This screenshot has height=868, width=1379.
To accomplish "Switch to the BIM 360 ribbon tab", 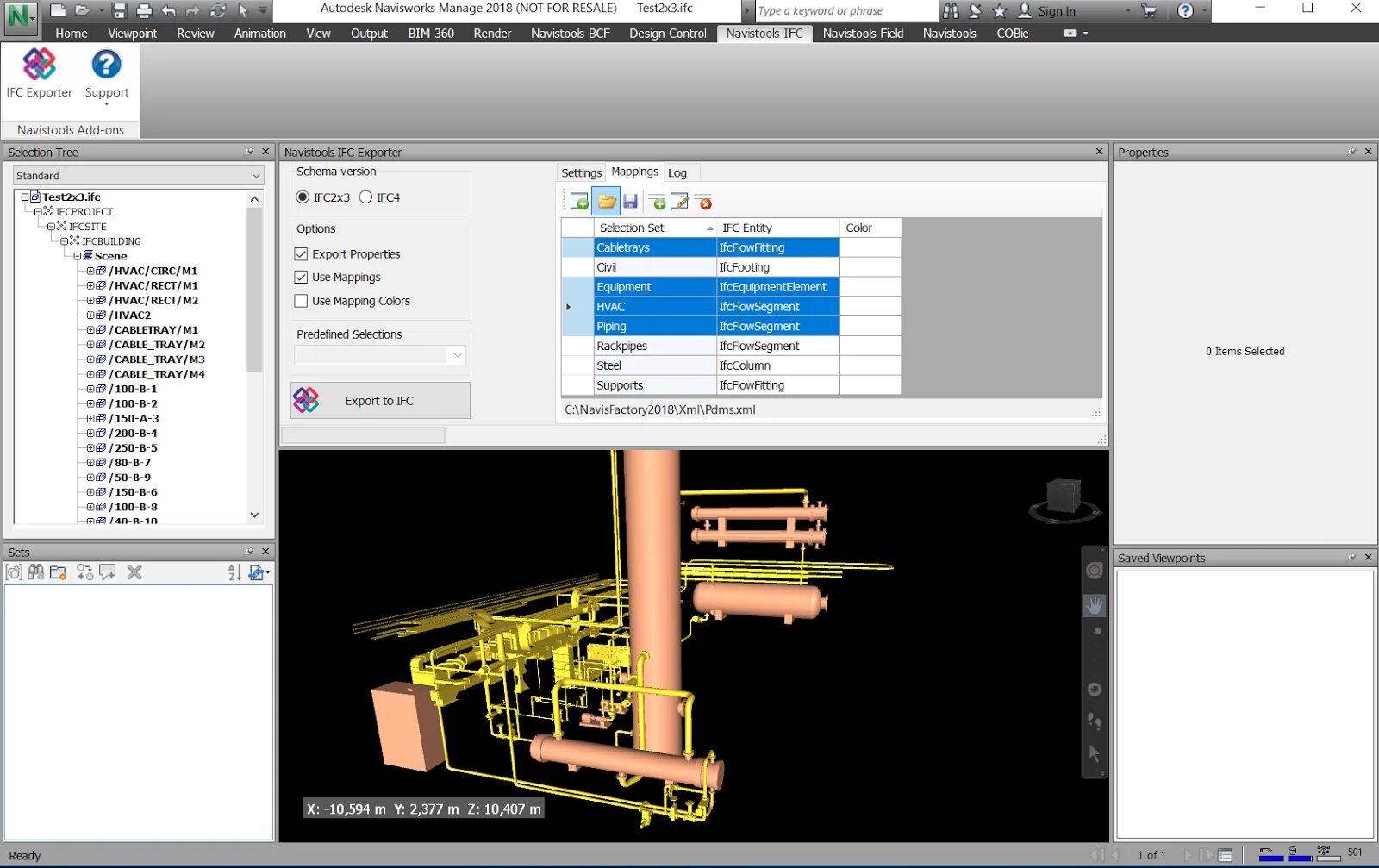I will pos(431,34).
